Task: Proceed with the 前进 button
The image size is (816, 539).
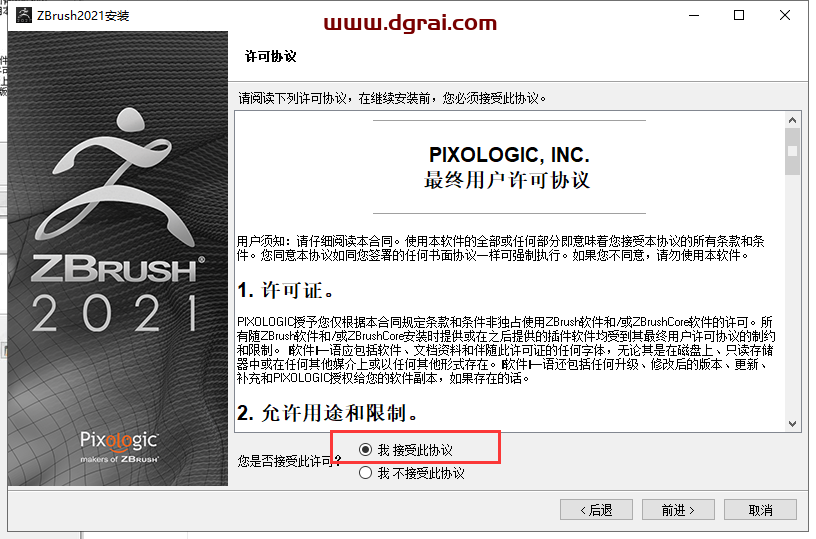Action: tap(678, 510)
